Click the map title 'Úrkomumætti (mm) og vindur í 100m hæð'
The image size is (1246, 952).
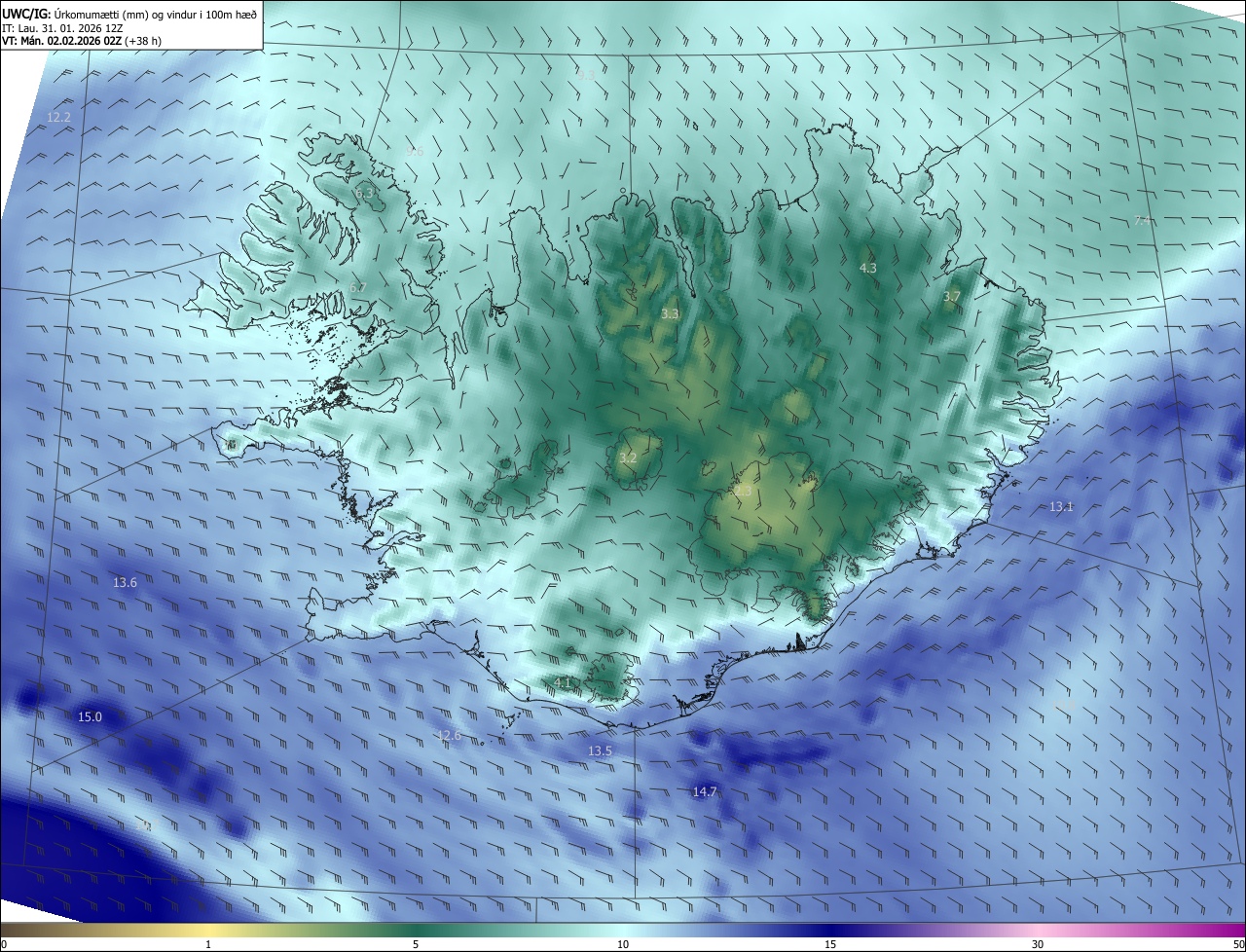[156, 14]
